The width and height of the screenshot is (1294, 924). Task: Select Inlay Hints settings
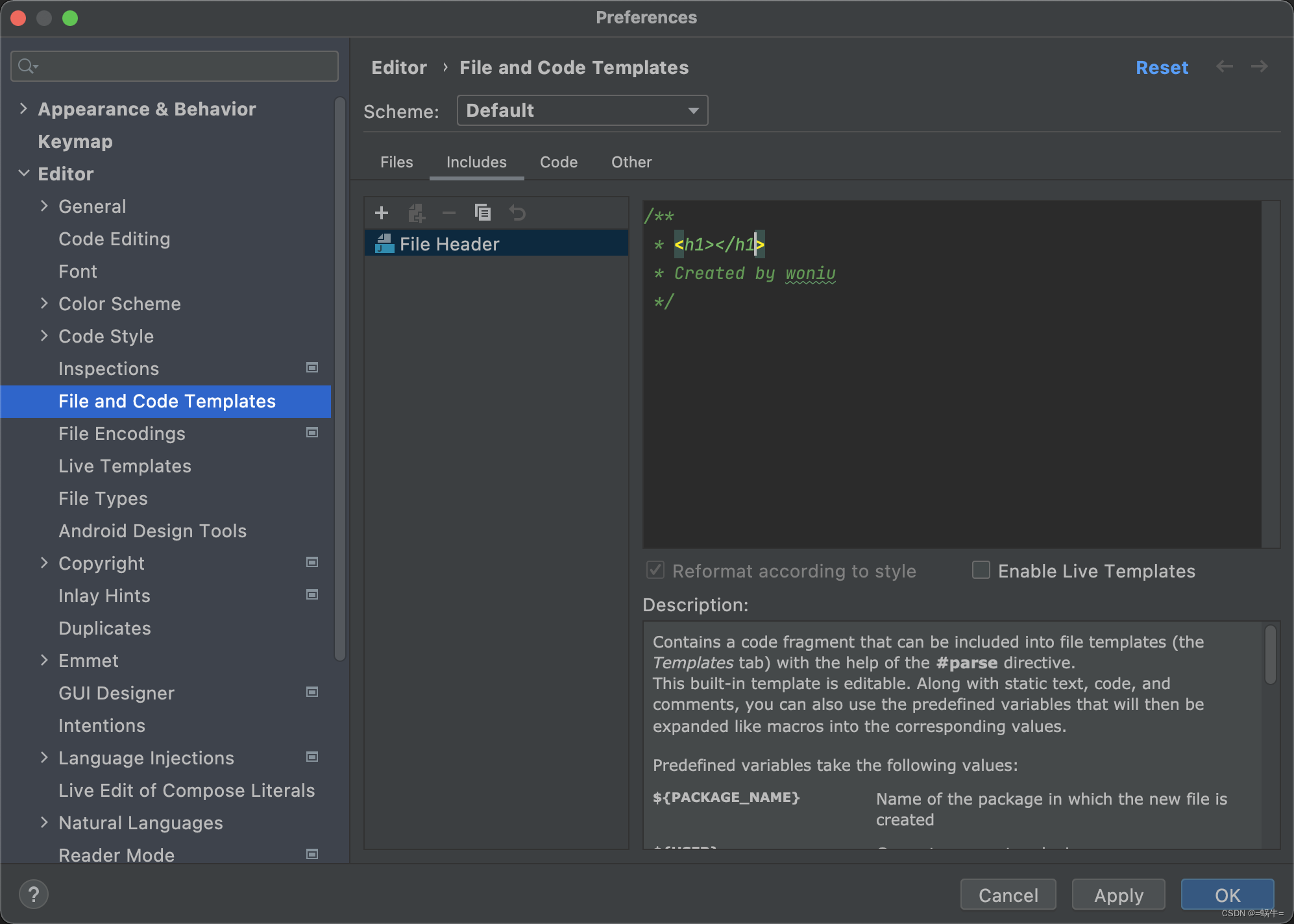(104, 596)
